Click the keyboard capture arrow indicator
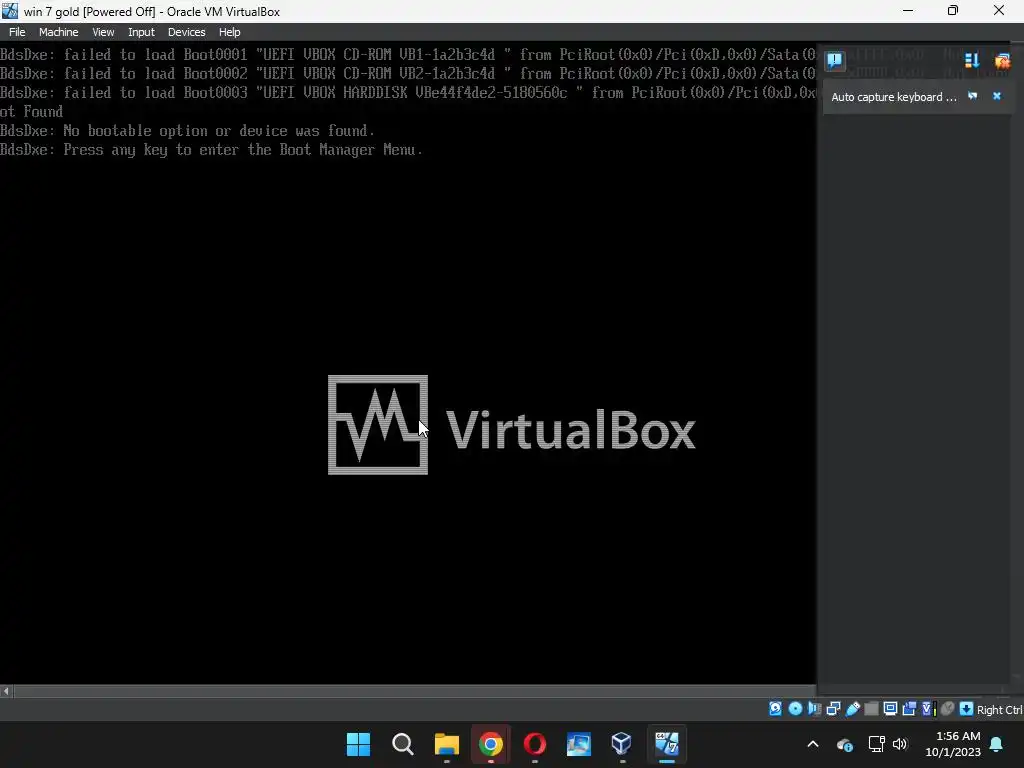The width and height of the screenshot is (1024, 768). point(967,709)
